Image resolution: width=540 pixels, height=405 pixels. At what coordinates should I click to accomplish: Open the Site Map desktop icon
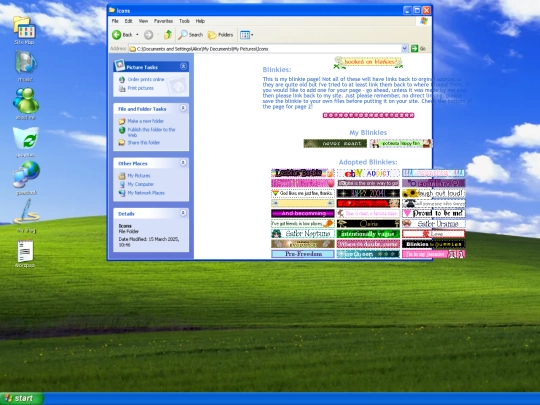pos(24,30)
